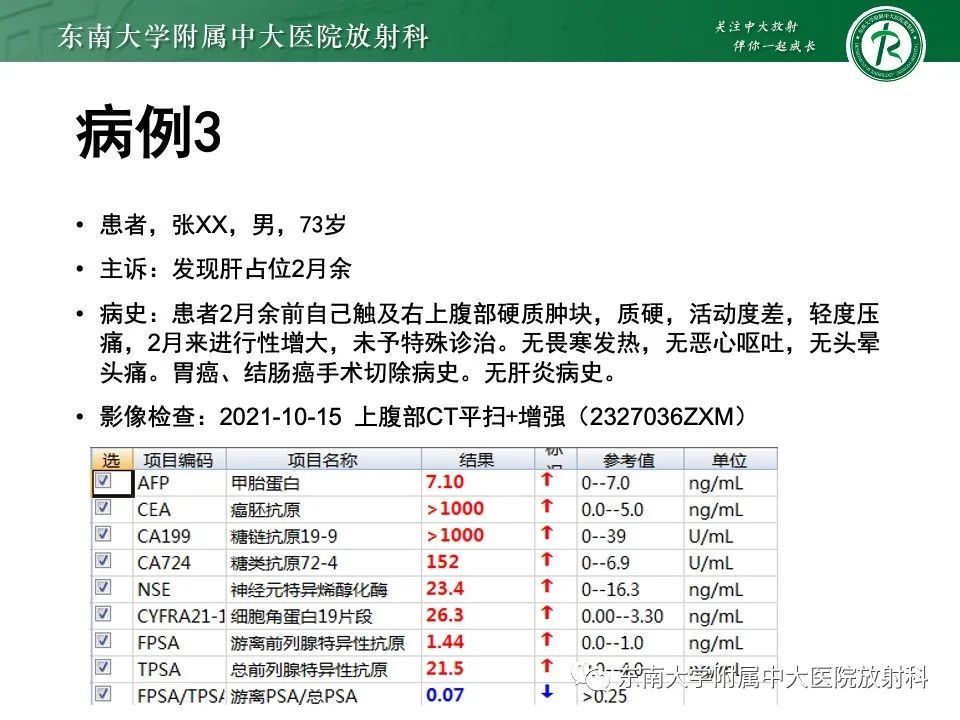Click the red up arrow in CA199 row
Screen dimensions: 960x720
point(547,533)
